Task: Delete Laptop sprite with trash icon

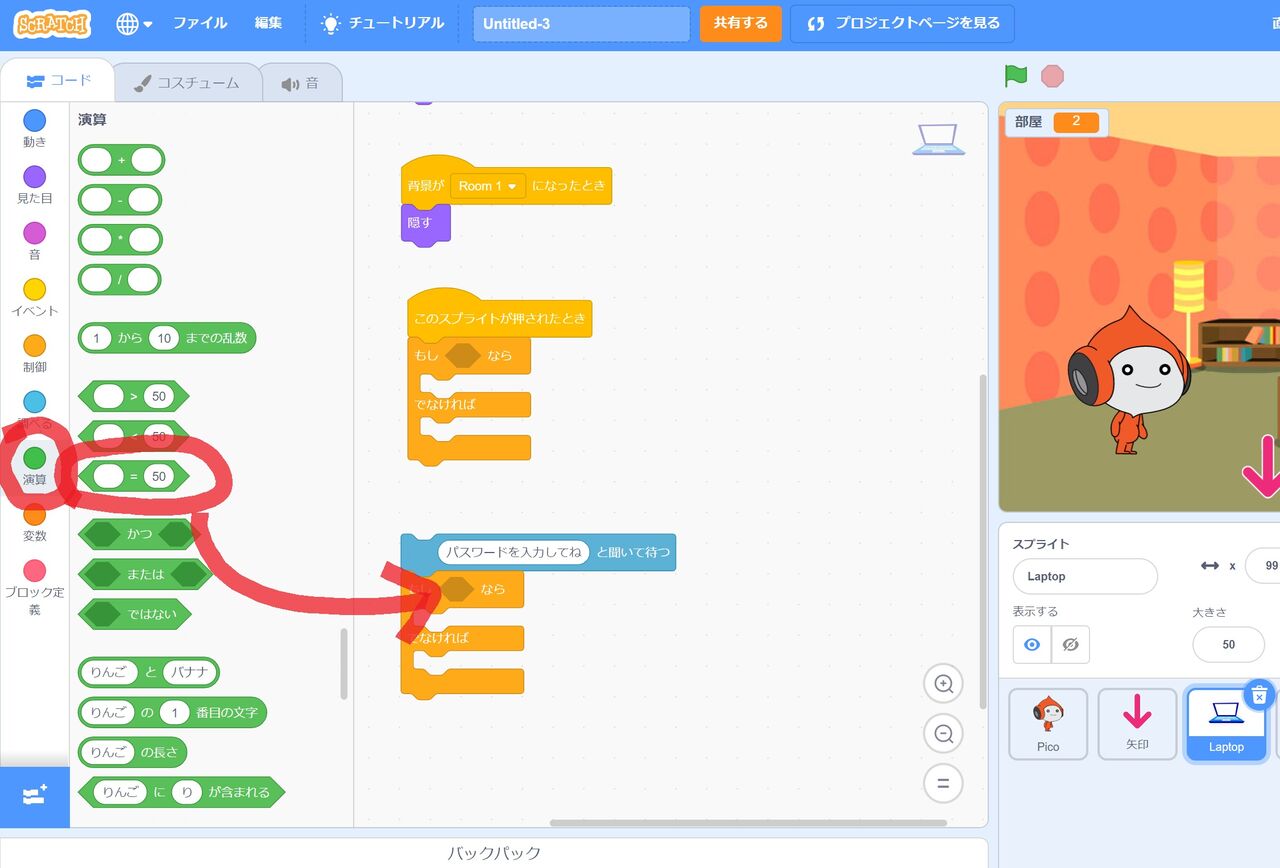Action: click(x=1260, y=693)
